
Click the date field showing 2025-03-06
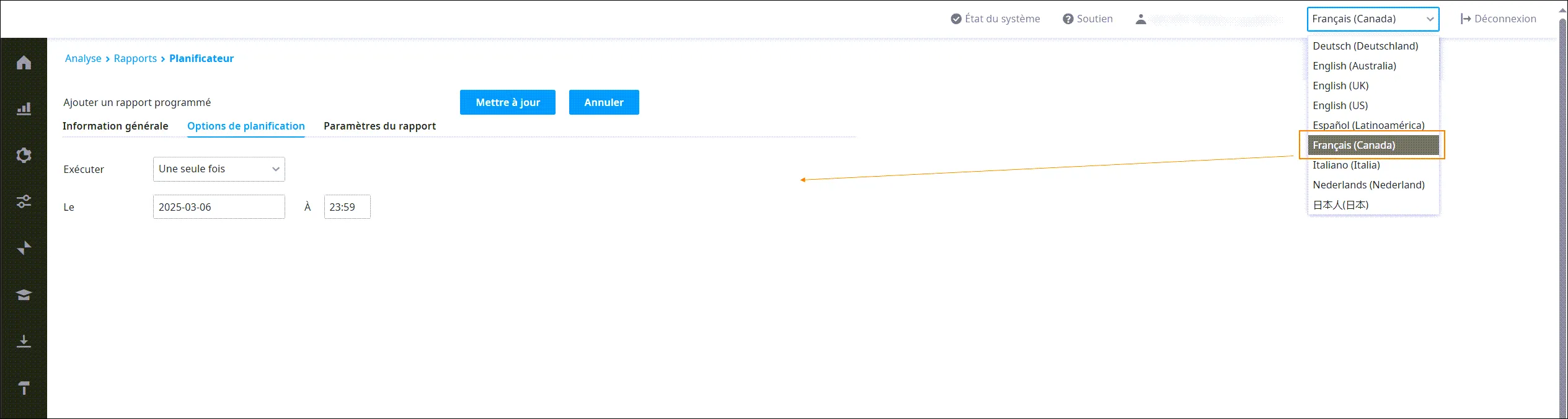pyautogui.click(x=219, y=207)
